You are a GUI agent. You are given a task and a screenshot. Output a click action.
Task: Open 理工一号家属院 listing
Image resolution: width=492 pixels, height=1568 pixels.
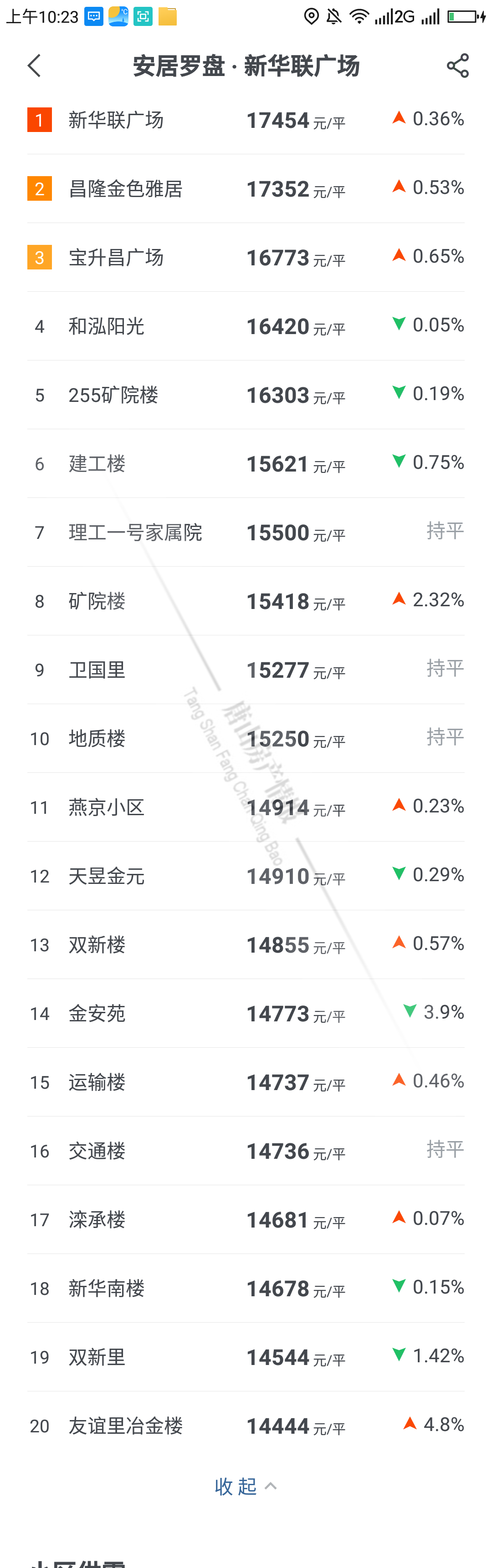tap(135, 533)
